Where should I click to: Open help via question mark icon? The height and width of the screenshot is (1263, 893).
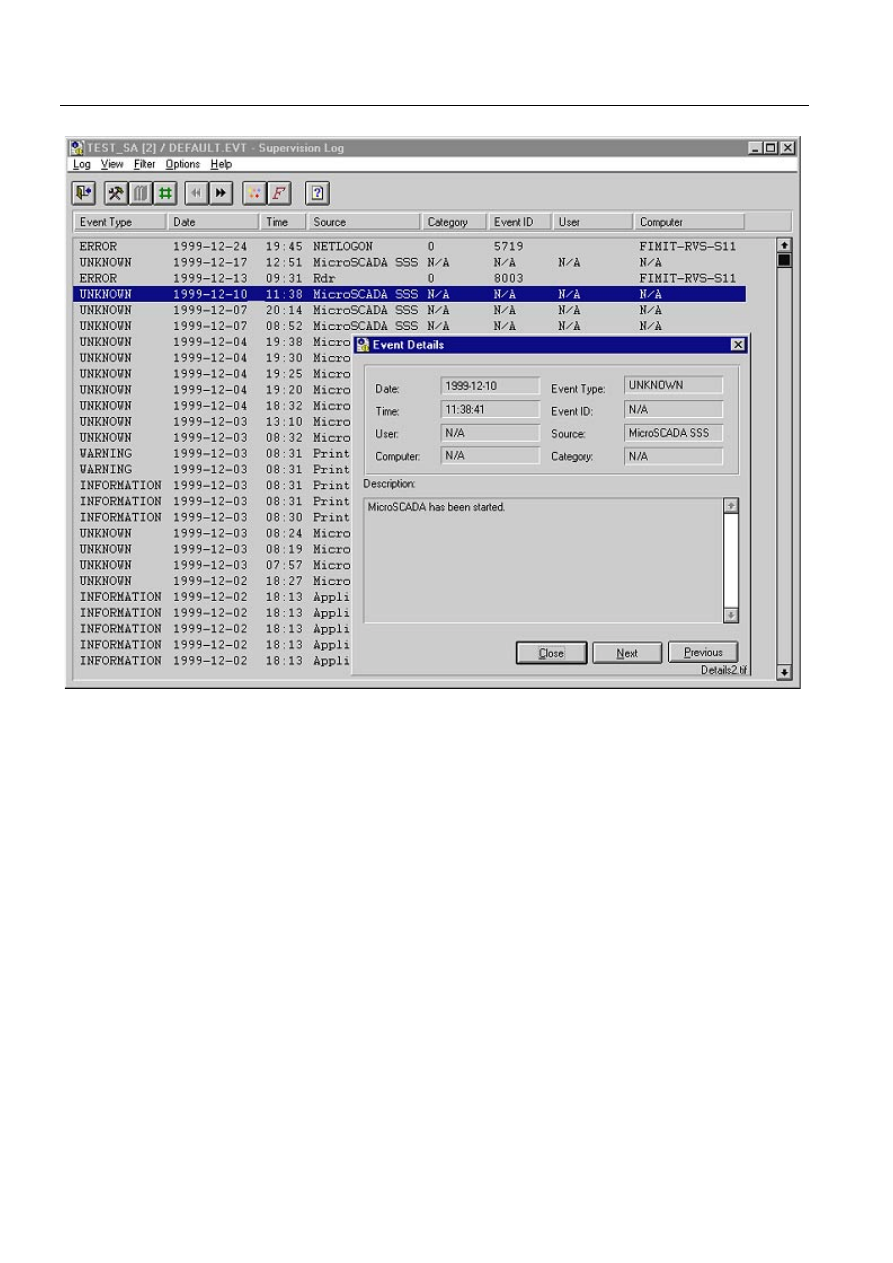(317, 193)
